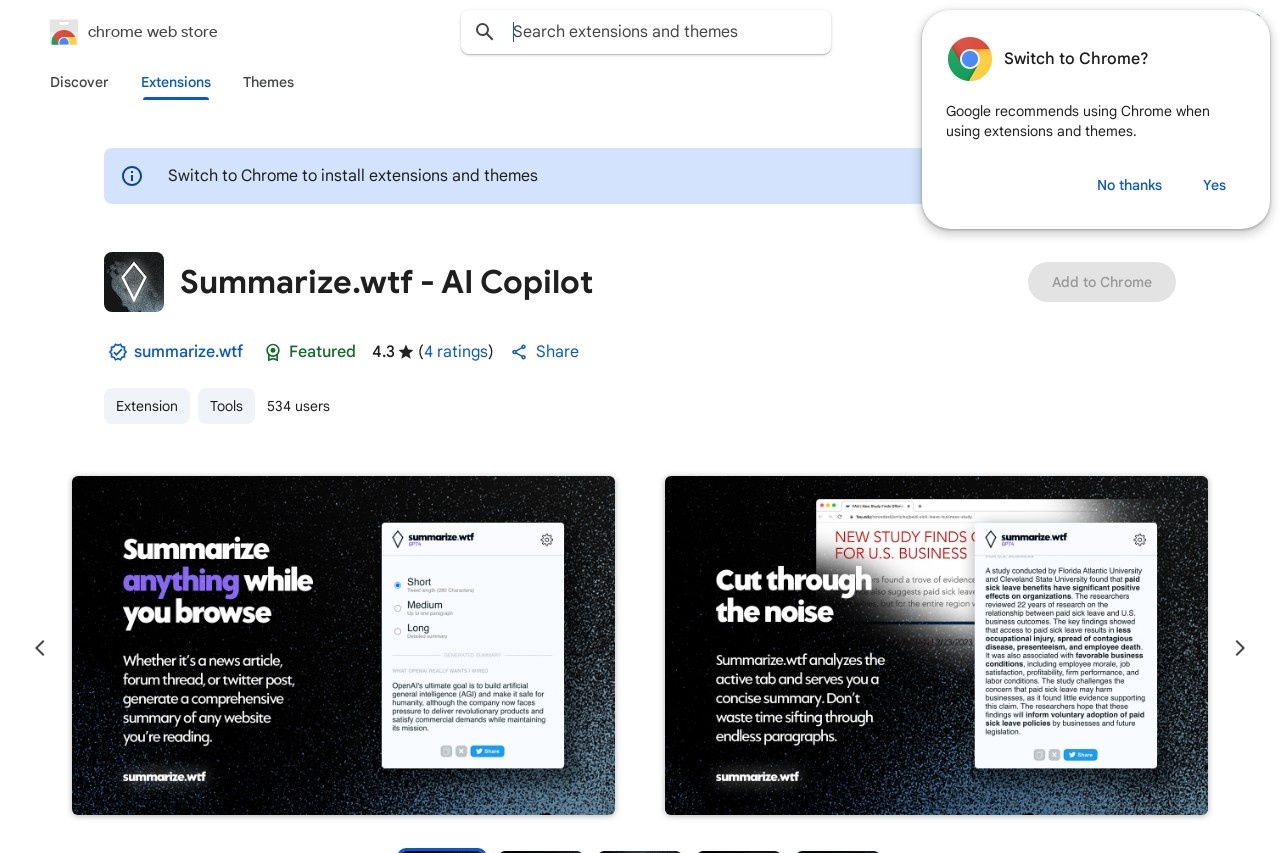Click the '534 users' text
The image size is (1280, 853).
(298, 406)
